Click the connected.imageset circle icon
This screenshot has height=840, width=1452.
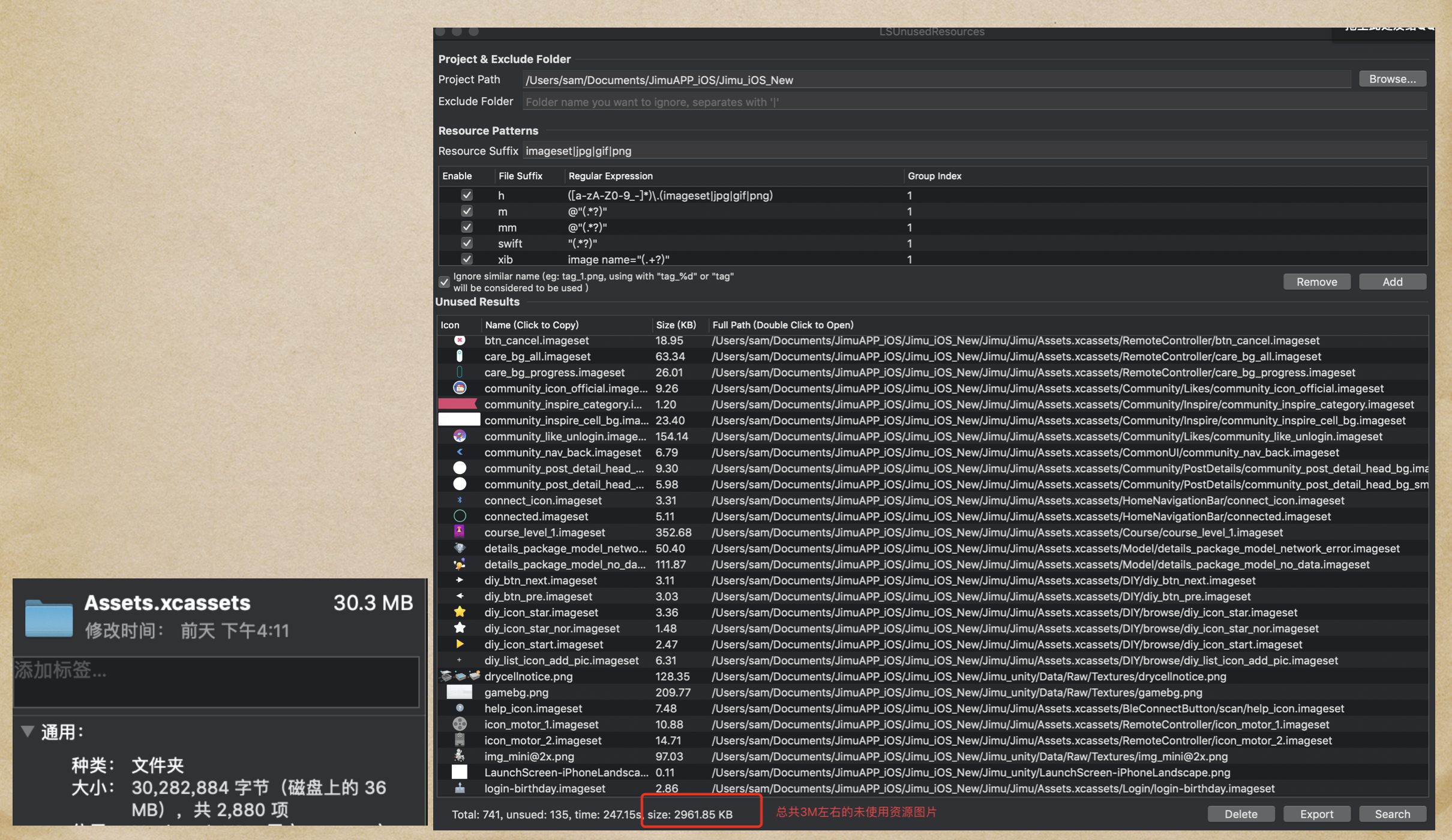coord(460,516)
